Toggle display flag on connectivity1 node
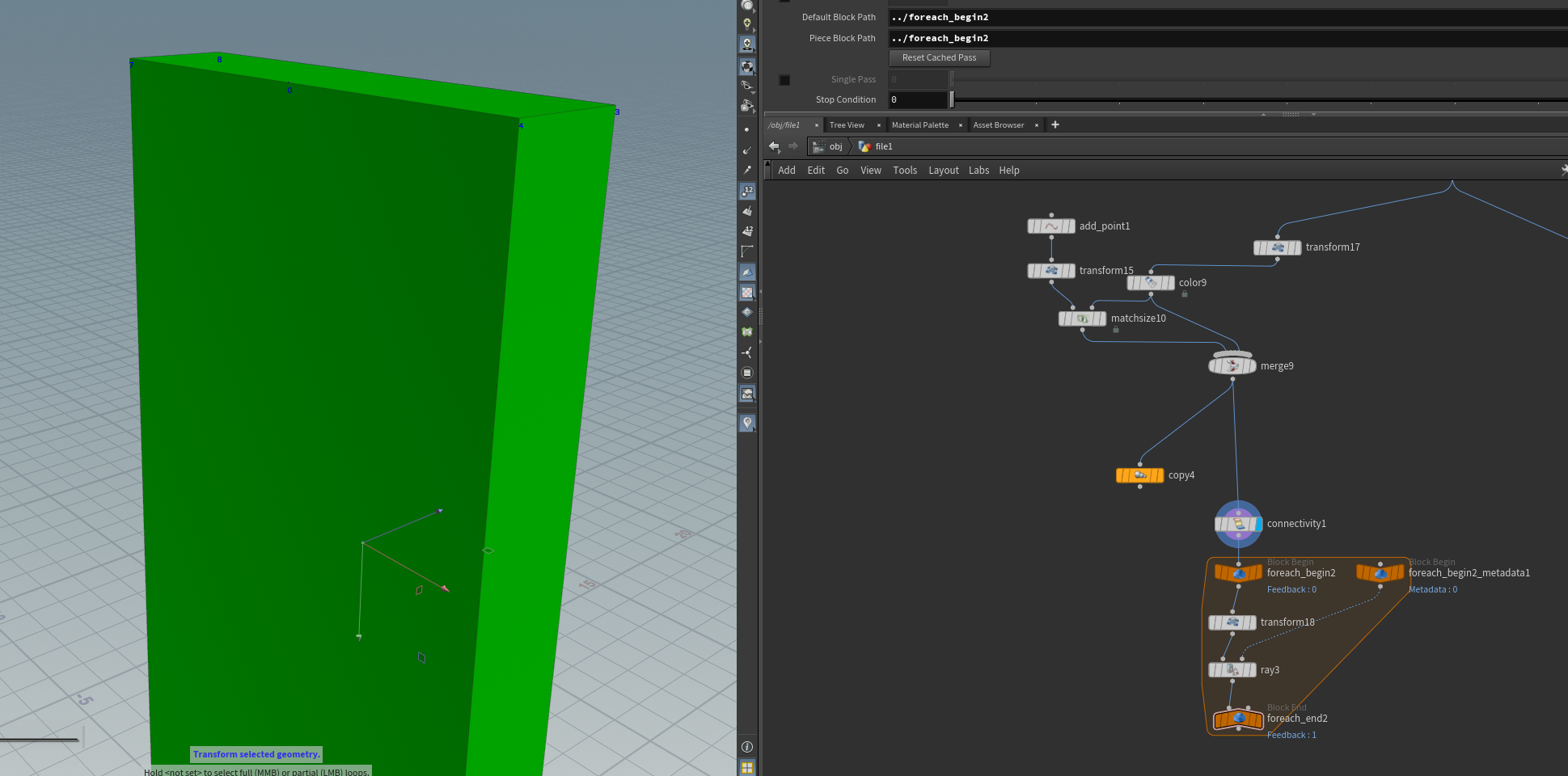The image size is (1568, 776). point(1258,524)
